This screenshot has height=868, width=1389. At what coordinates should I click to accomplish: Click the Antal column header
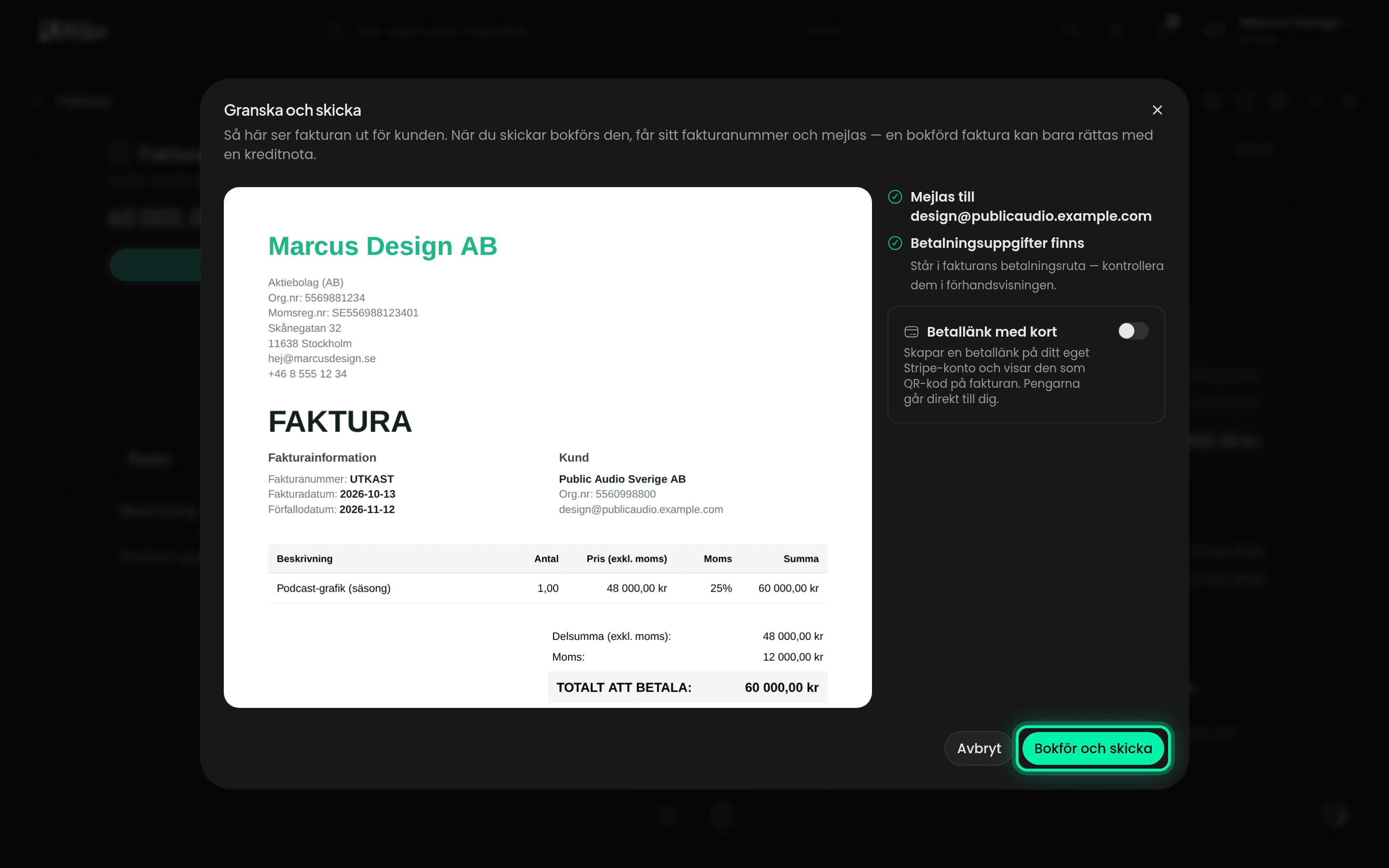[x=546, y=558]
